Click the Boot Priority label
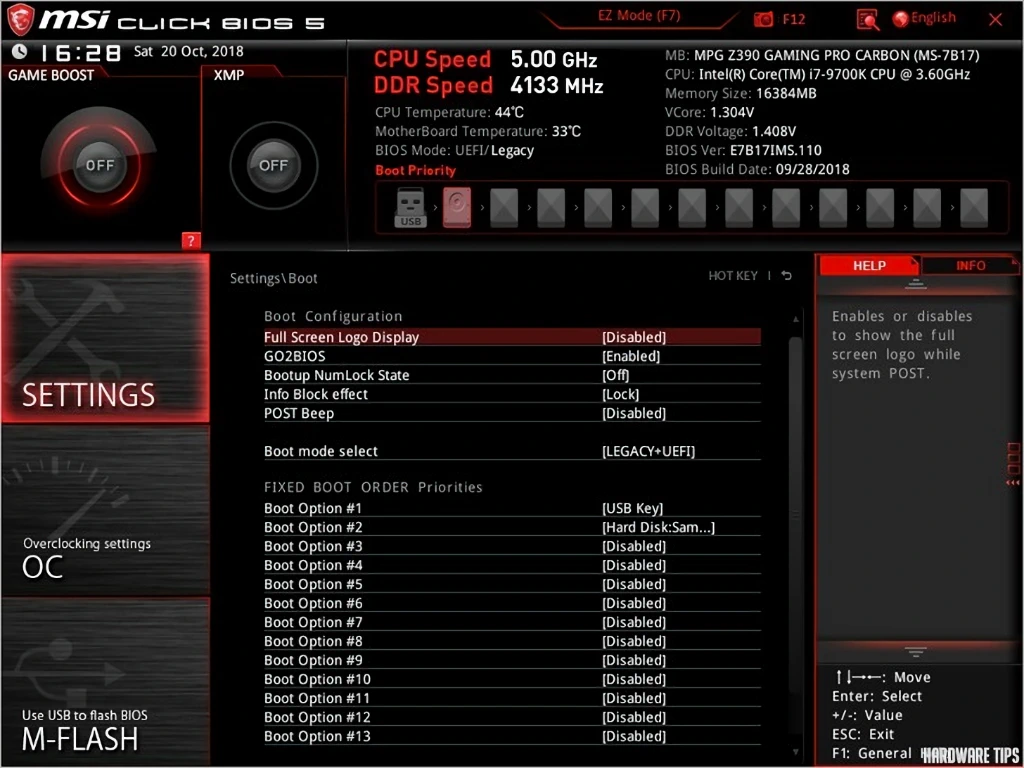The image size is (1024, 768). coord(415,170)
